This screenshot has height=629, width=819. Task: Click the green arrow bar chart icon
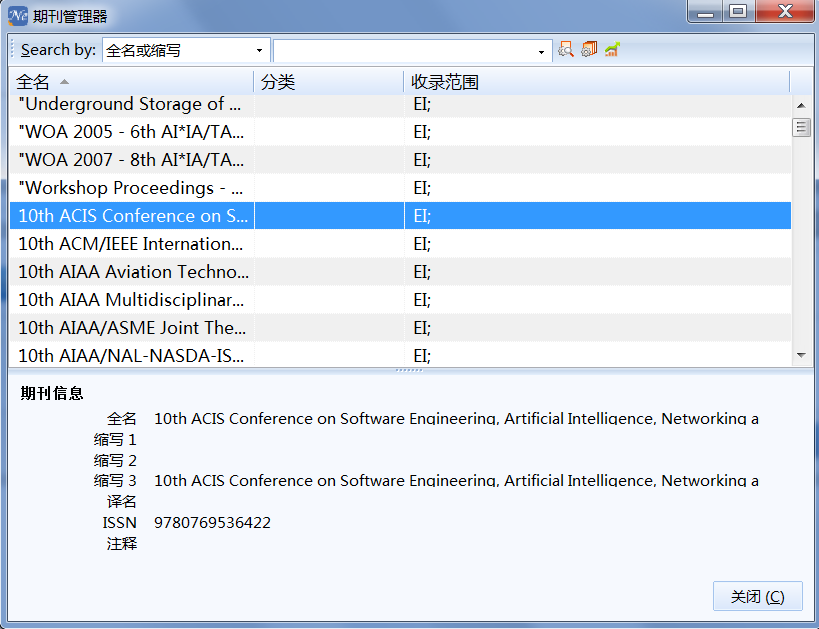(x=612, y=50)
